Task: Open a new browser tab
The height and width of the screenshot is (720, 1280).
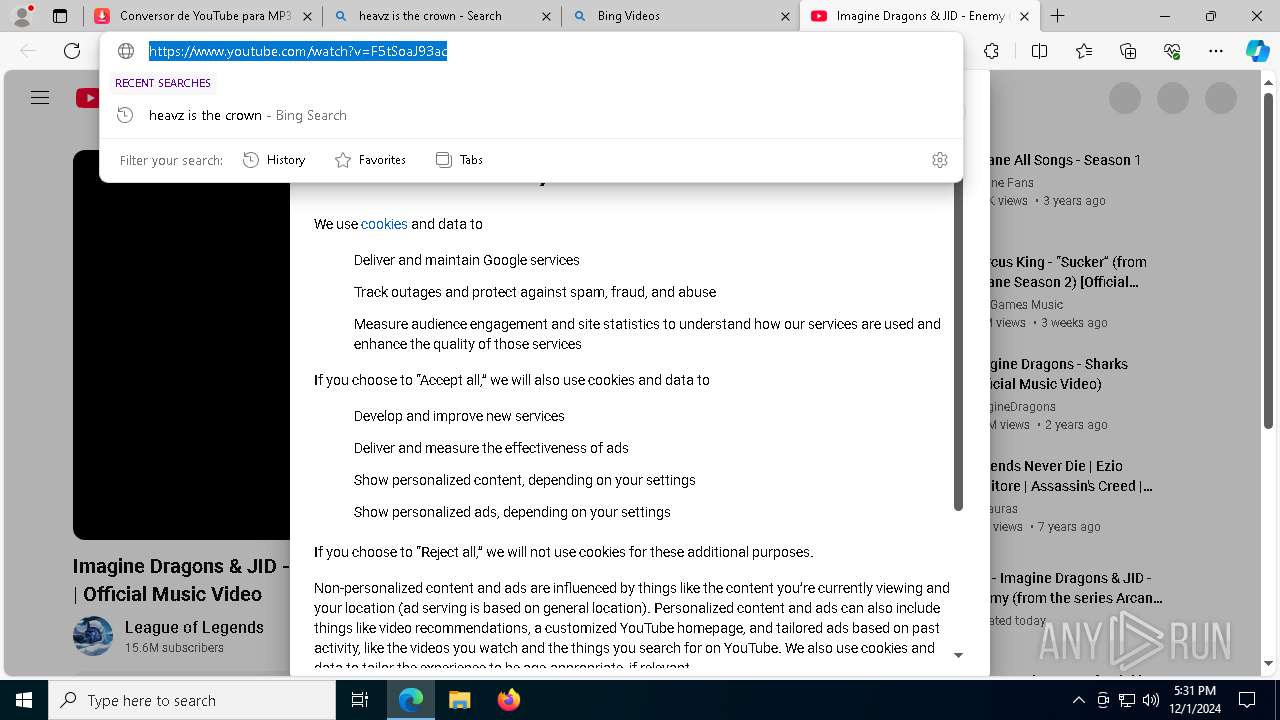Action: click(x=1057, y=16)
